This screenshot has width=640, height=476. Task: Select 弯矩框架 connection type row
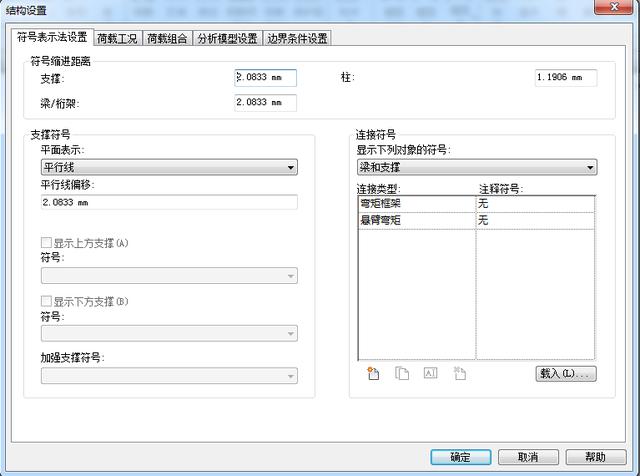tap(417, 204)
